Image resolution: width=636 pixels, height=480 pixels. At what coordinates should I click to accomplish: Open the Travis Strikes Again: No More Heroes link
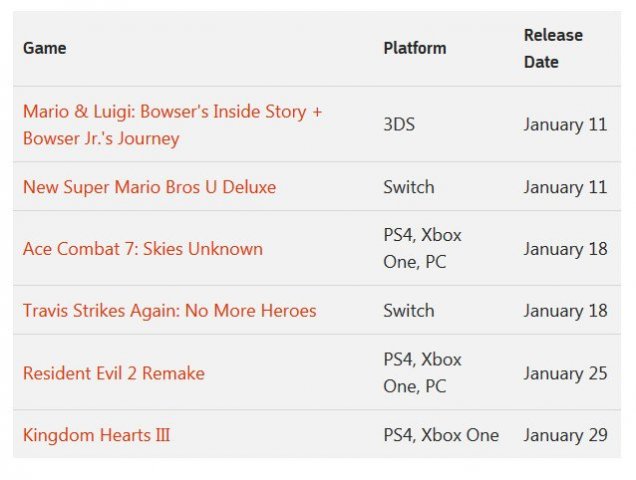[169, 311]
